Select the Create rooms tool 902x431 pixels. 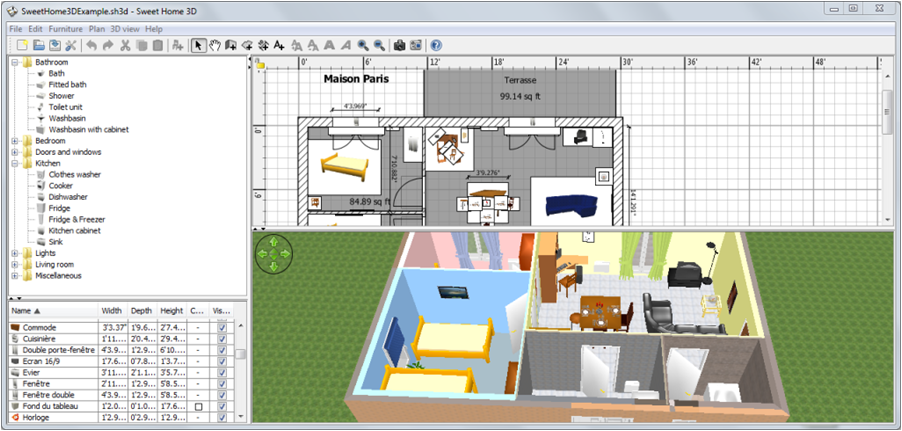(247, 45)
